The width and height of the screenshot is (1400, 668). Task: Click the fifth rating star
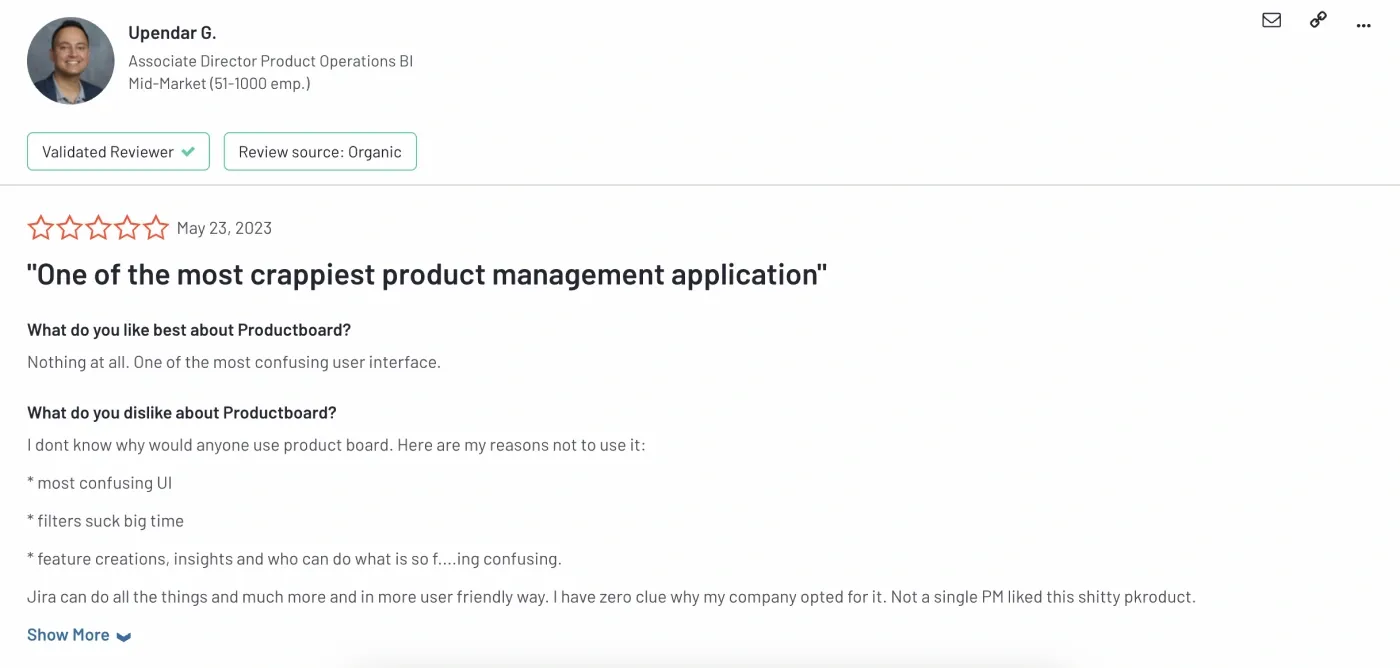click(155, 227)
